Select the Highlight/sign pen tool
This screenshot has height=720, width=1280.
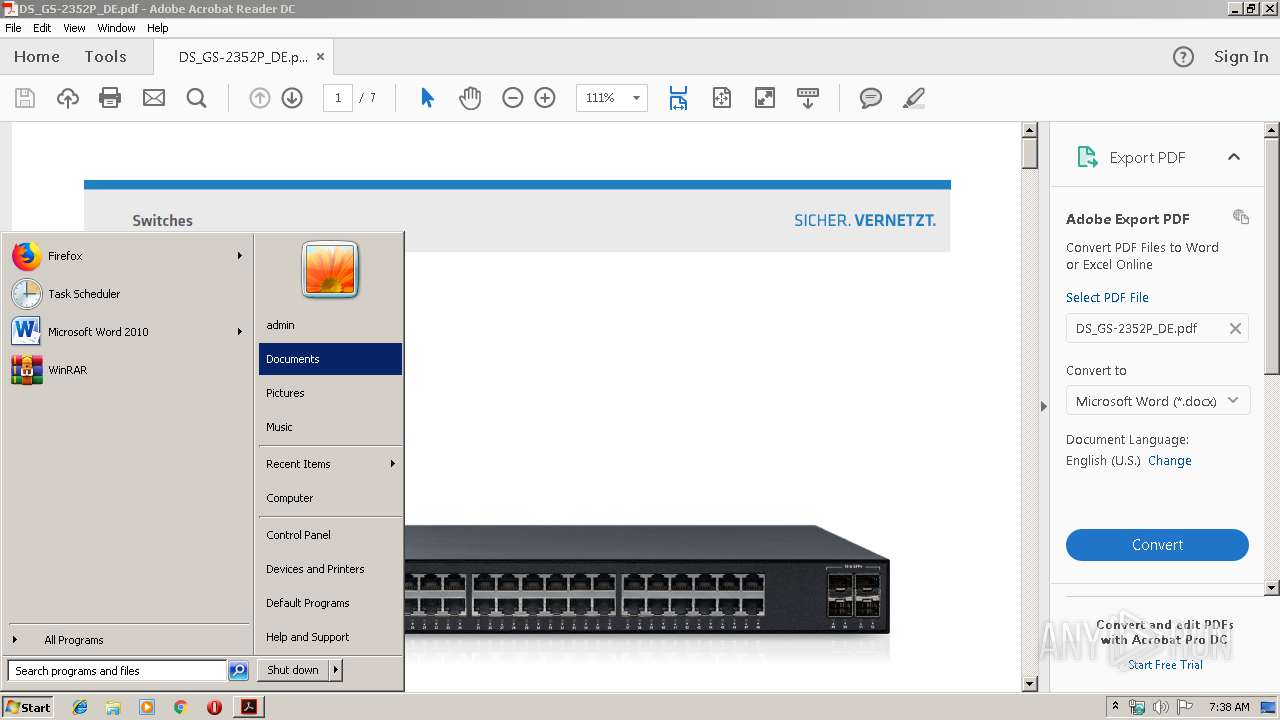pyautogui.click(x=913, y=98)
